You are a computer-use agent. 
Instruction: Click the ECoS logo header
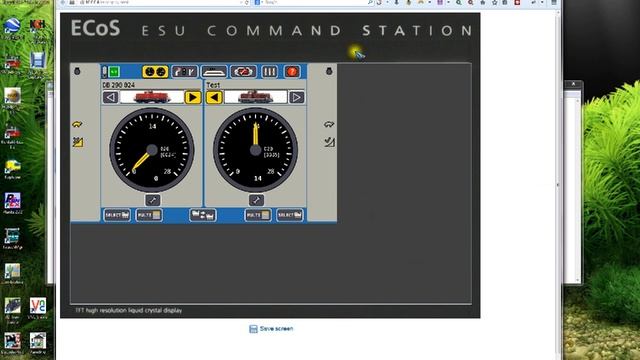[96, 29]
